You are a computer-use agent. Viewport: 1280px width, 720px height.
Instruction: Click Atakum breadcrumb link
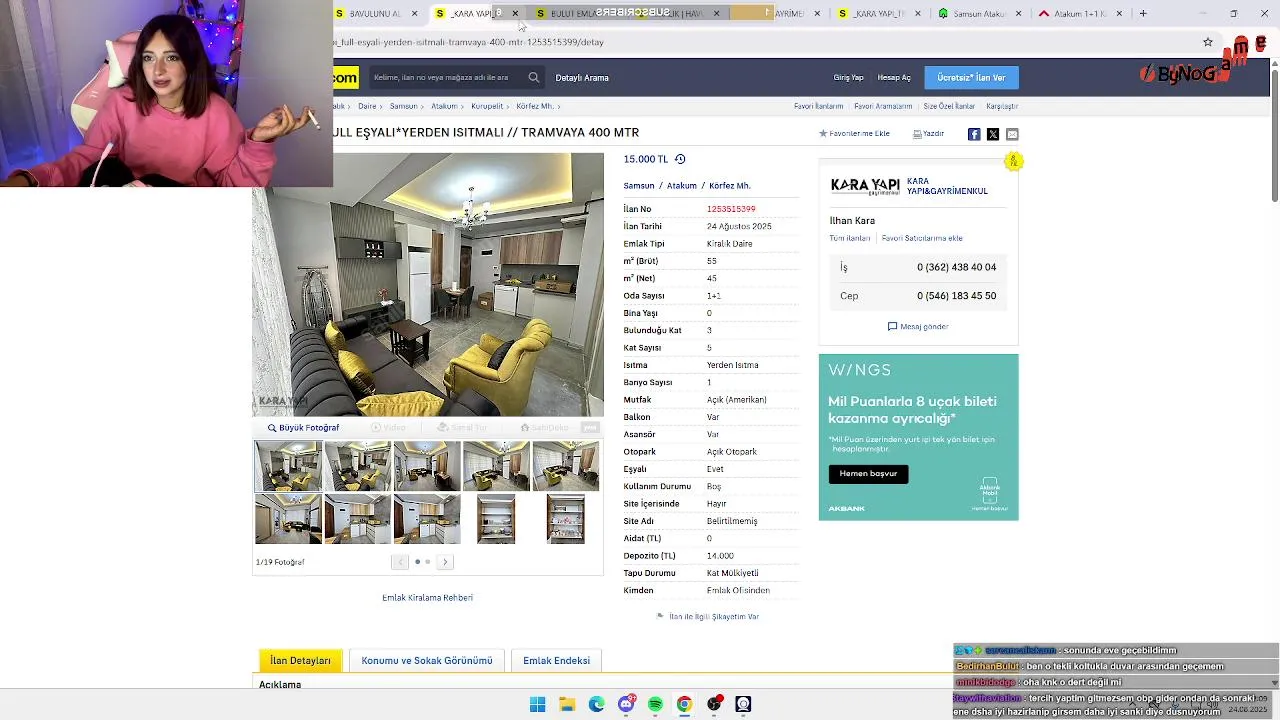[444, 106]
